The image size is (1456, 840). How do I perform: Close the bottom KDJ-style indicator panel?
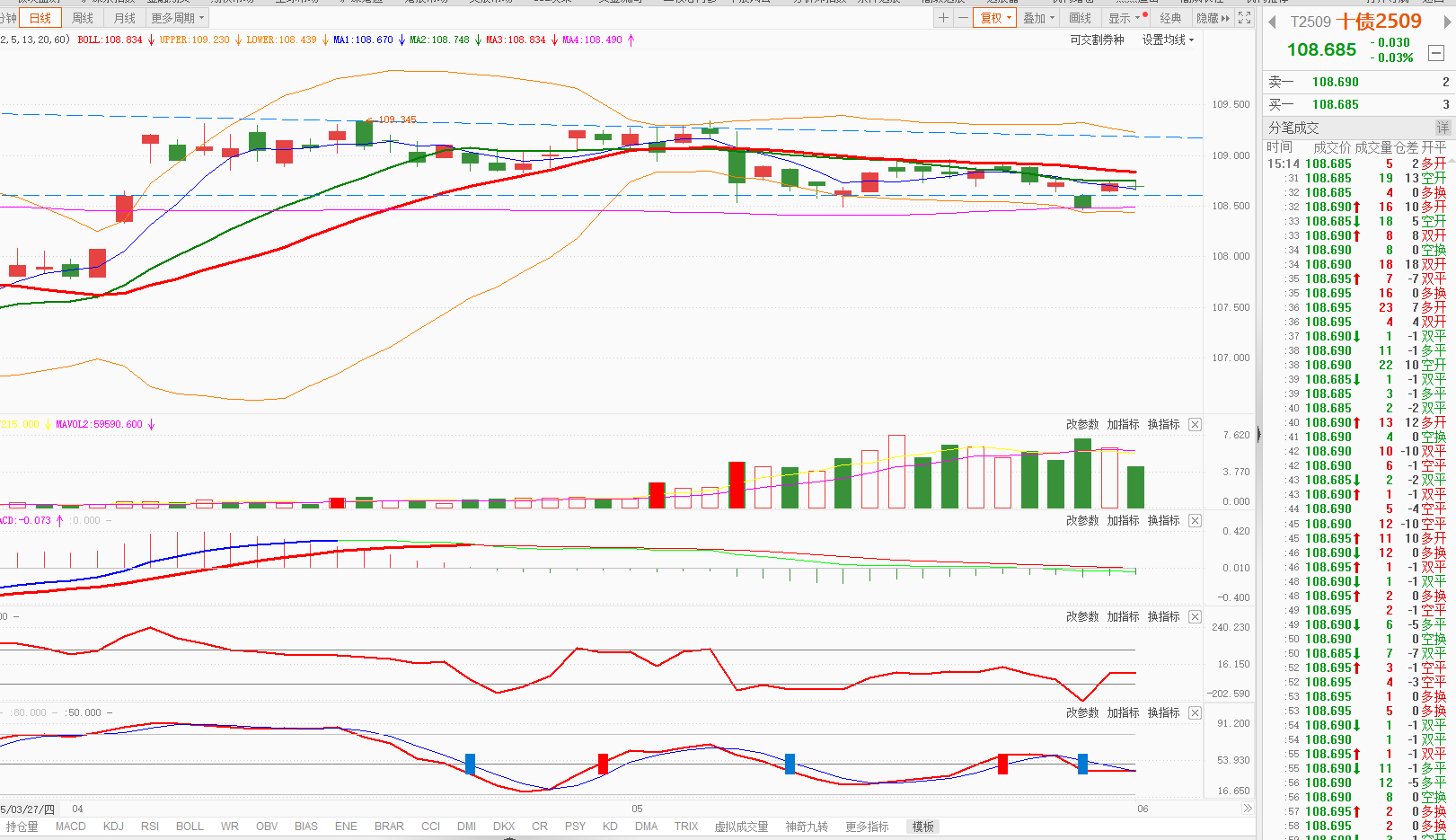(x=1195, y=712)
